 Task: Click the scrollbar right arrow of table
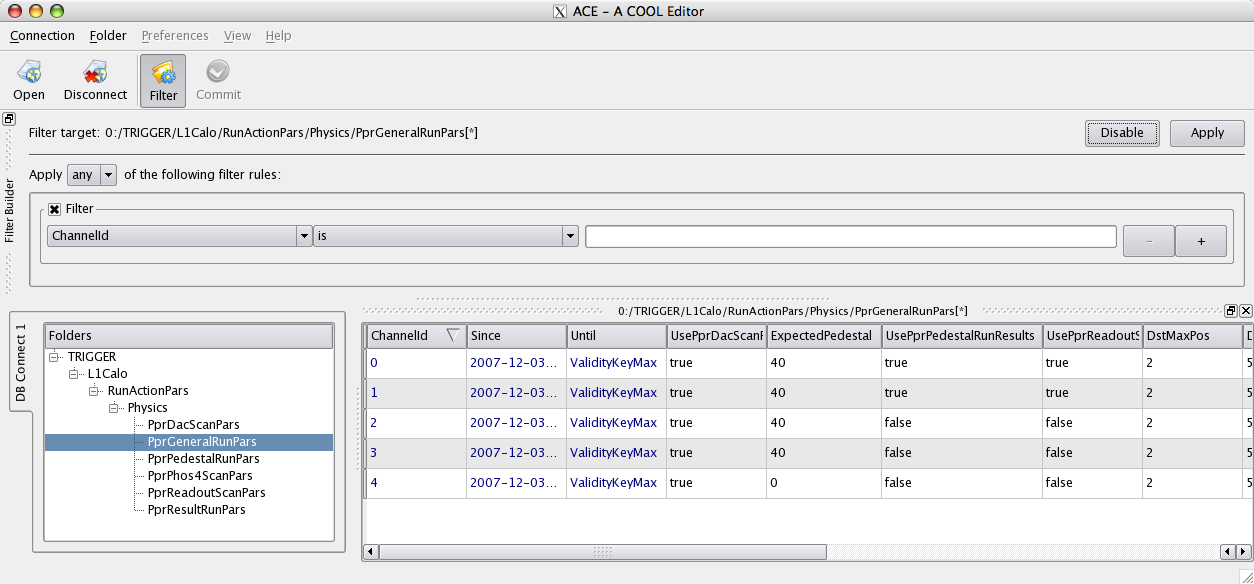click(x=1243, y=551)
